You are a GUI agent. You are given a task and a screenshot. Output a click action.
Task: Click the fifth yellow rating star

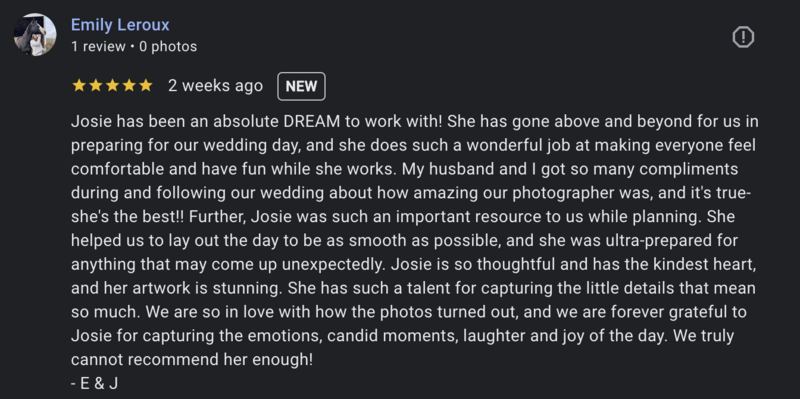click(x=146, y=85)
